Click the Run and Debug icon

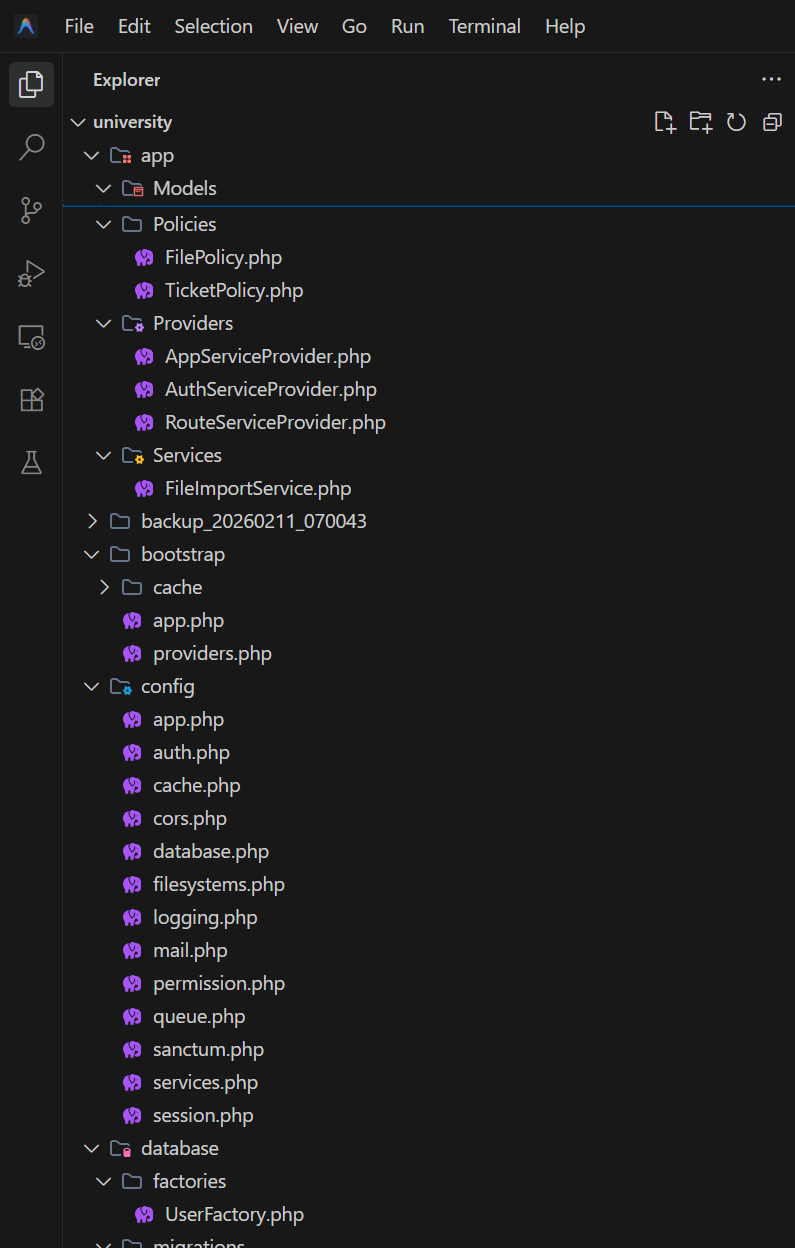(31, 273)
